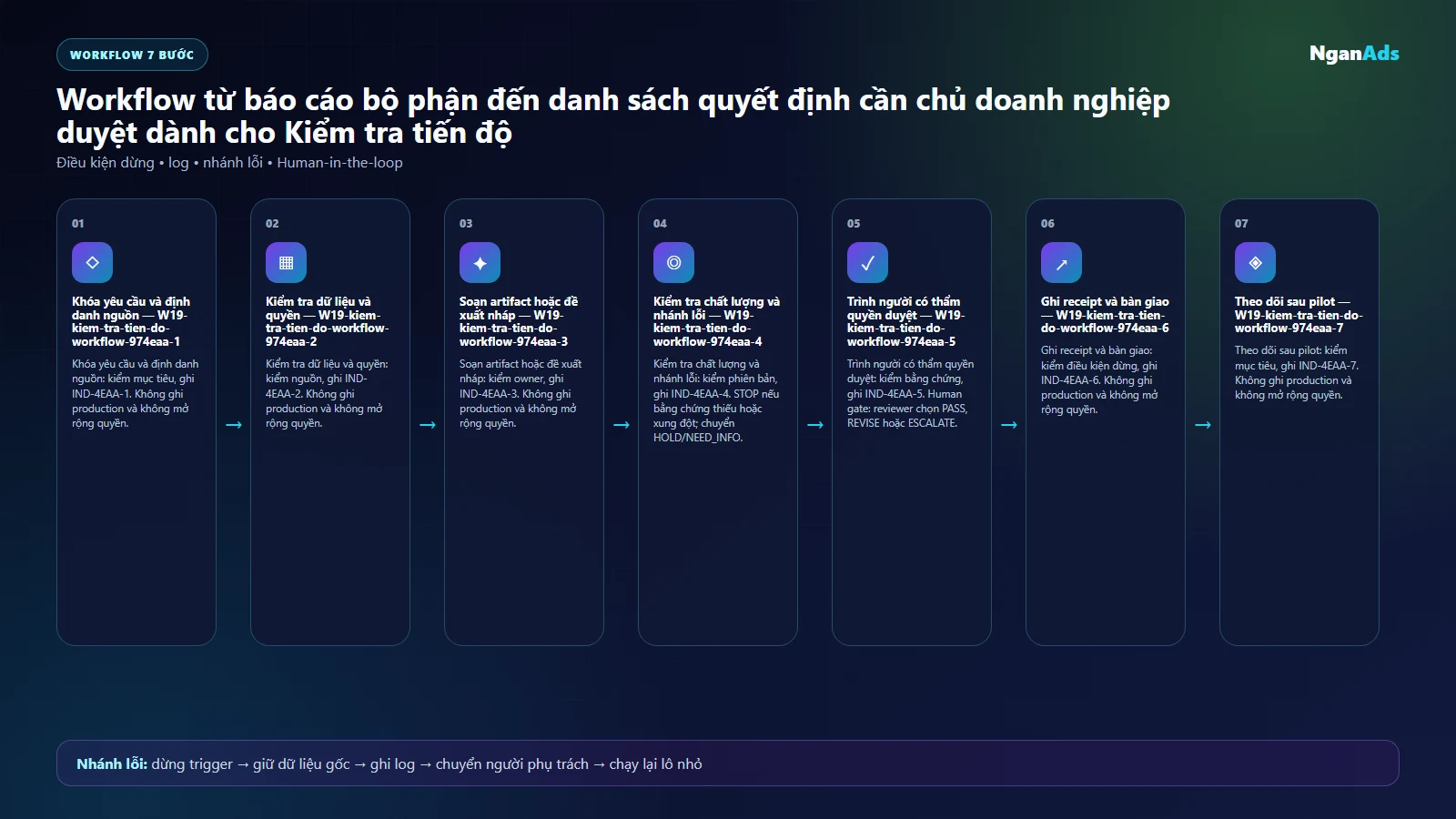Click description mentioning IND-4EAA-6
This screenshot has height=819, width=1456.
point(1099,380)
